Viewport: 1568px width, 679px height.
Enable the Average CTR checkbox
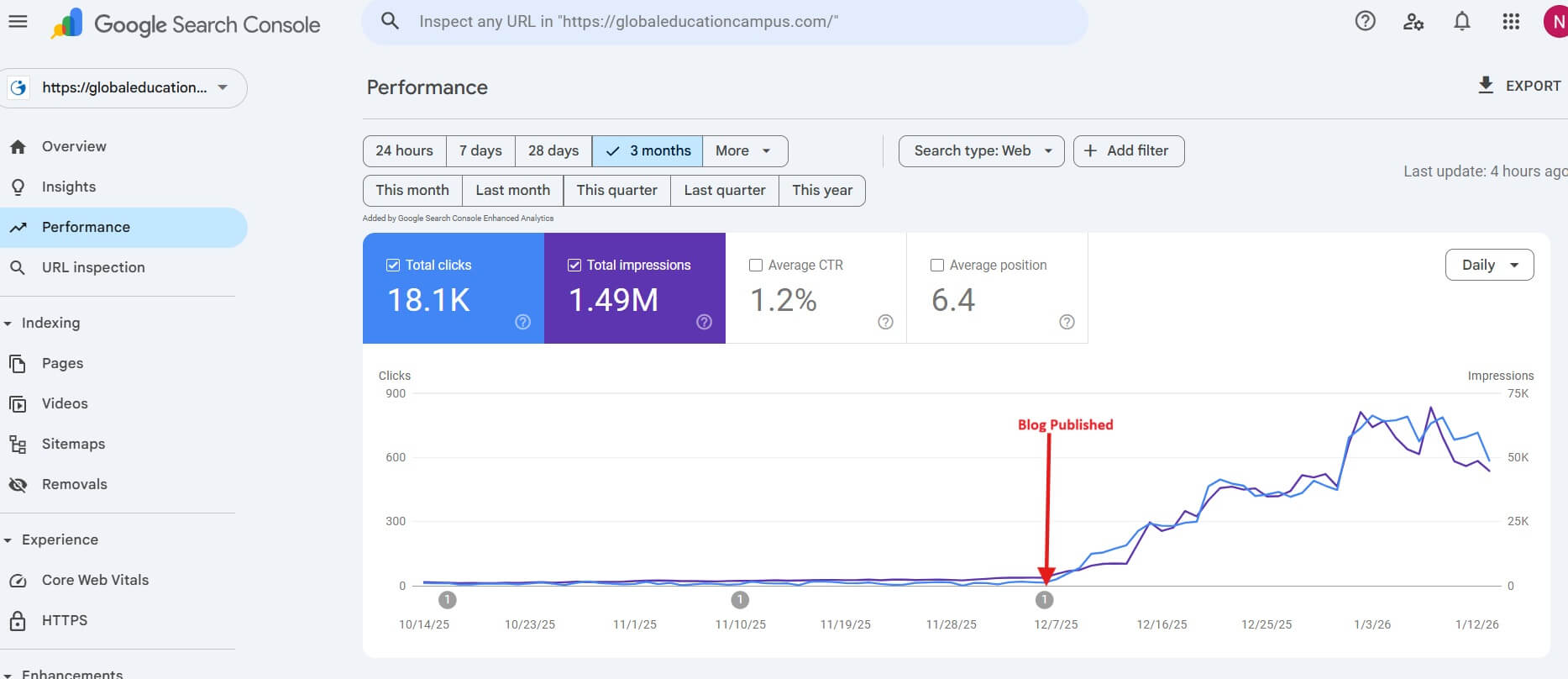[756, 266]
